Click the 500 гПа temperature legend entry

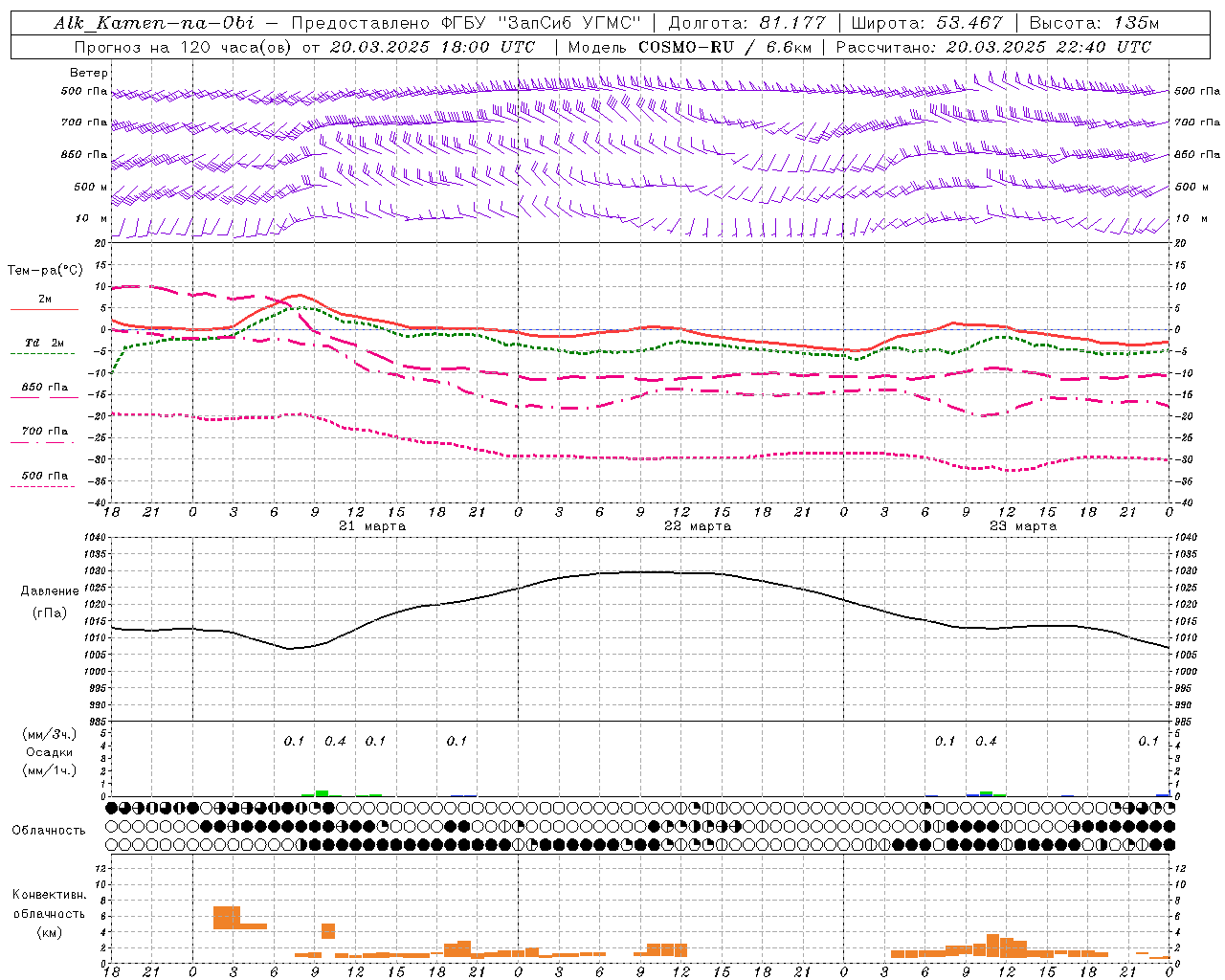tap(45, 476)
